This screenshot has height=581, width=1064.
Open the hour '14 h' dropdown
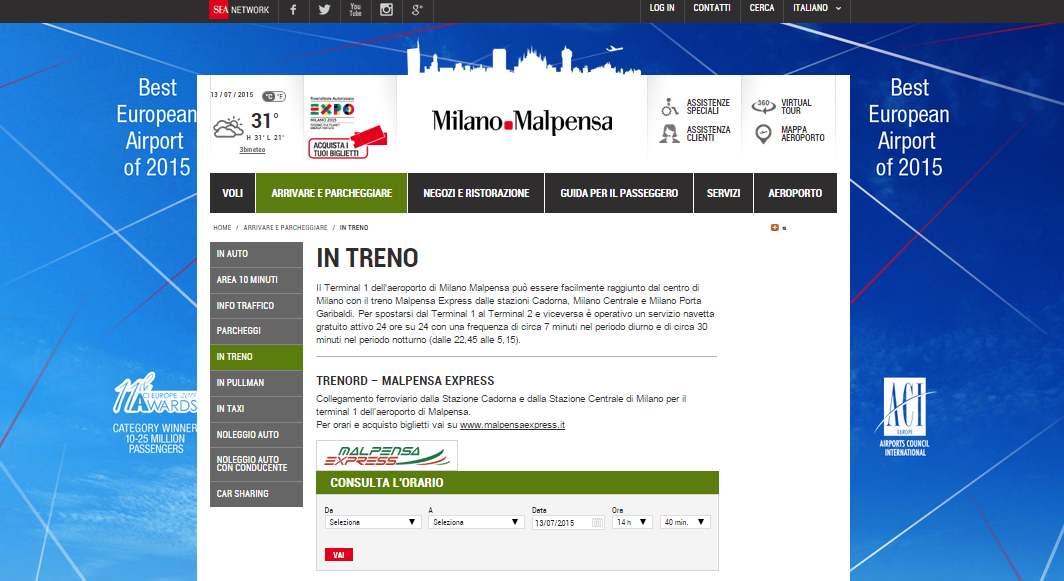[x=632, y=522]
